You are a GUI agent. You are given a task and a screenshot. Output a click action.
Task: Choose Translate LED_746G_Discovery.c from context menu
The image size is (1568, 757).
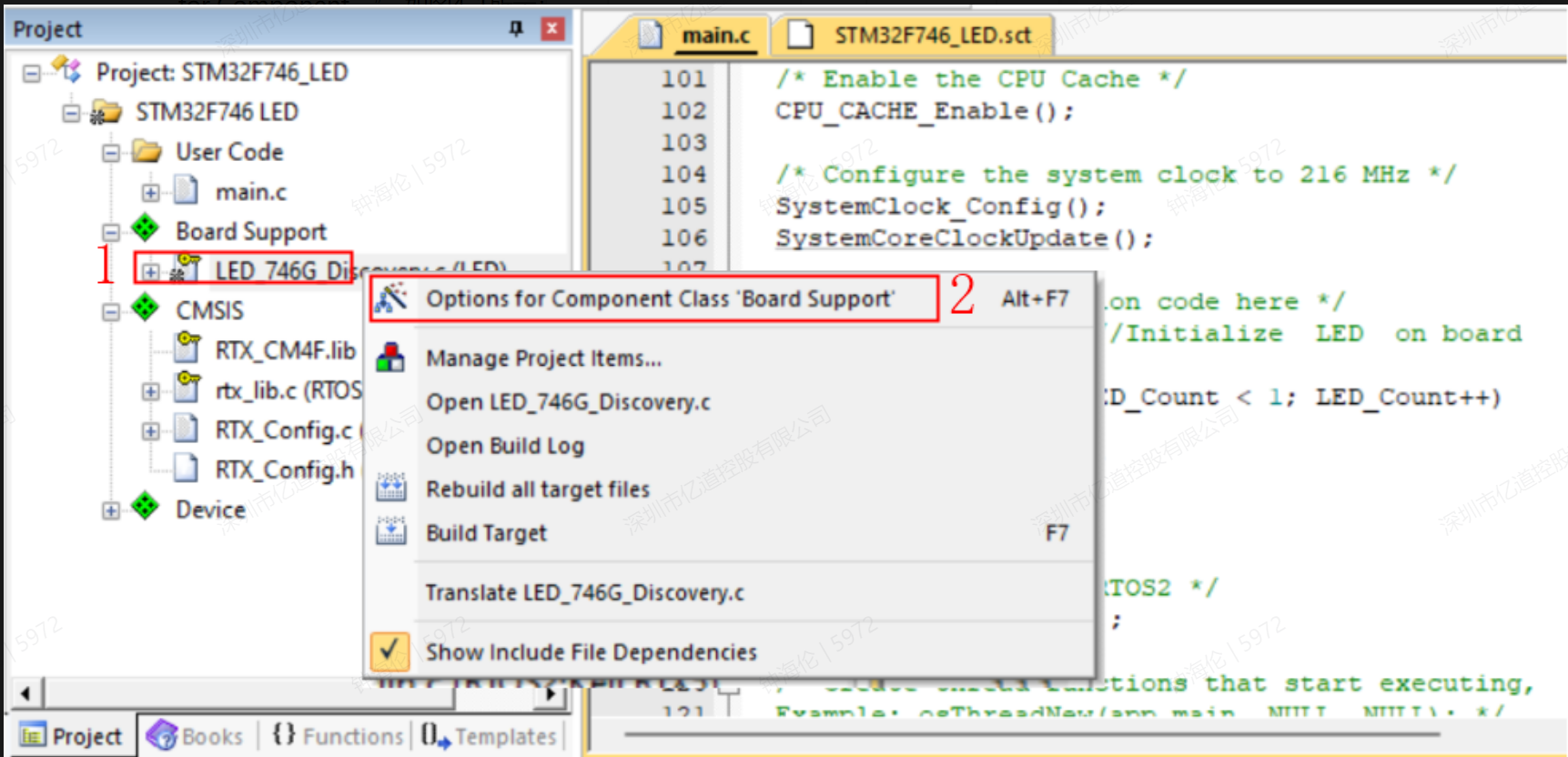click(584, 593)
